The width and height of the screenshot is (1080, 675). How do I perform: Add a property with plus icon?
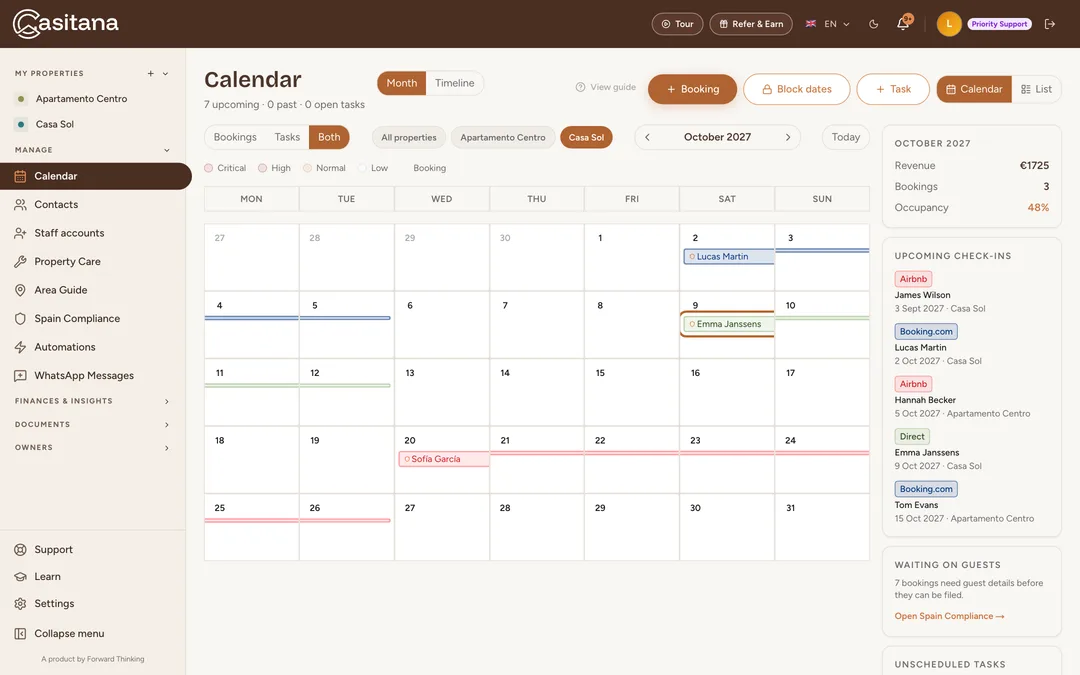point(150,74)
